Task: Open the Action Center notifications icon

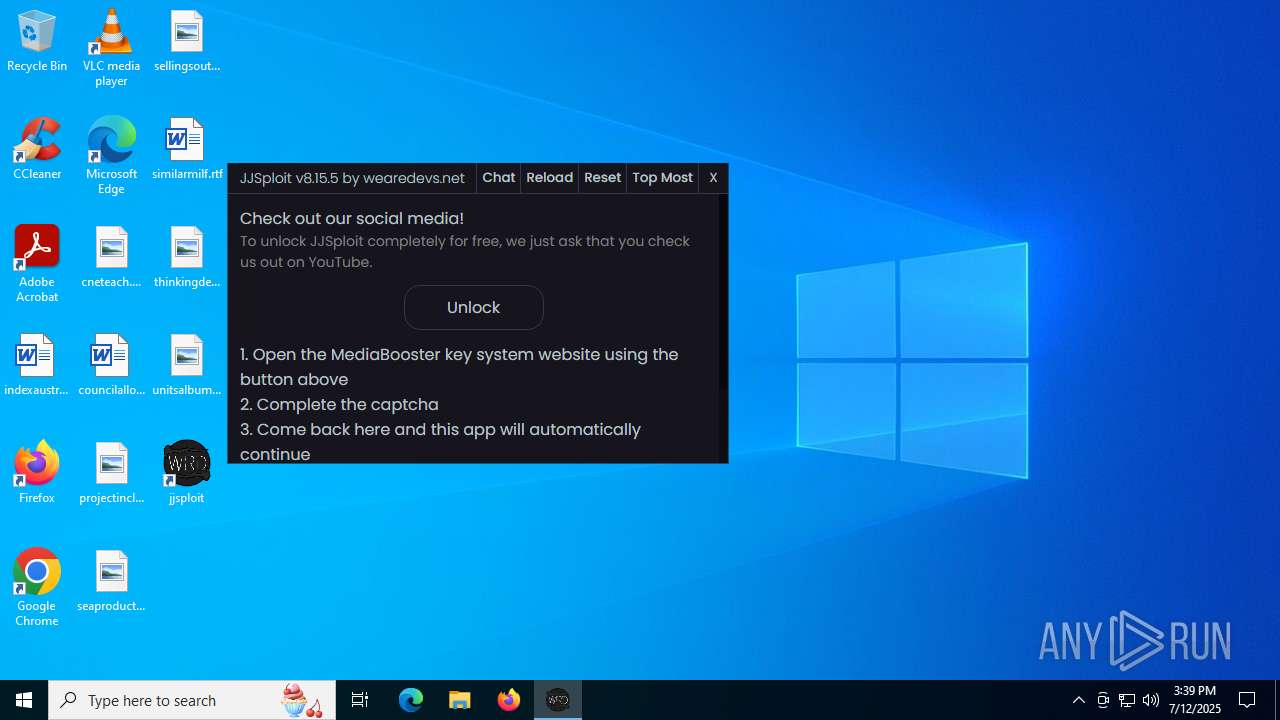Action: click(x=1248, y=700)
